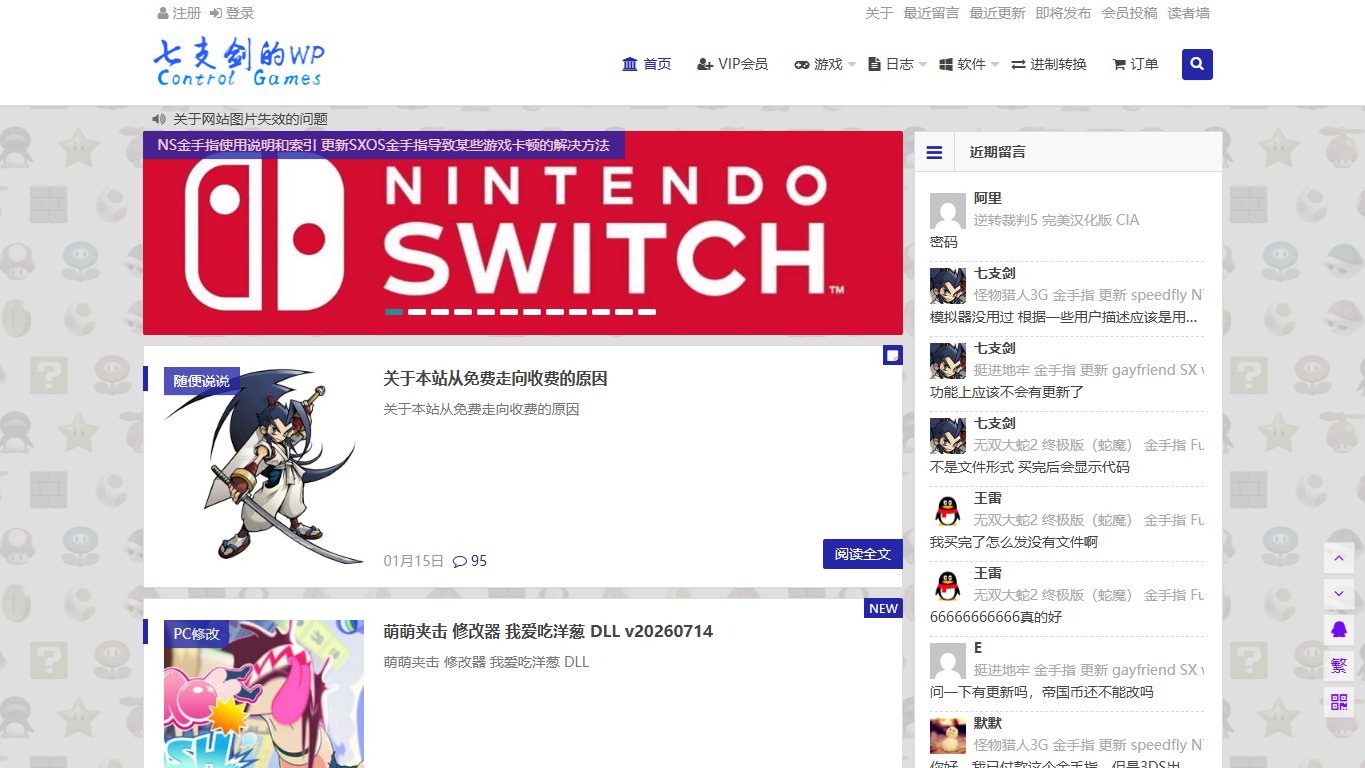Open the 游戏 menu
Screen dimensions: 1365x768
click(x=819, y=64)
